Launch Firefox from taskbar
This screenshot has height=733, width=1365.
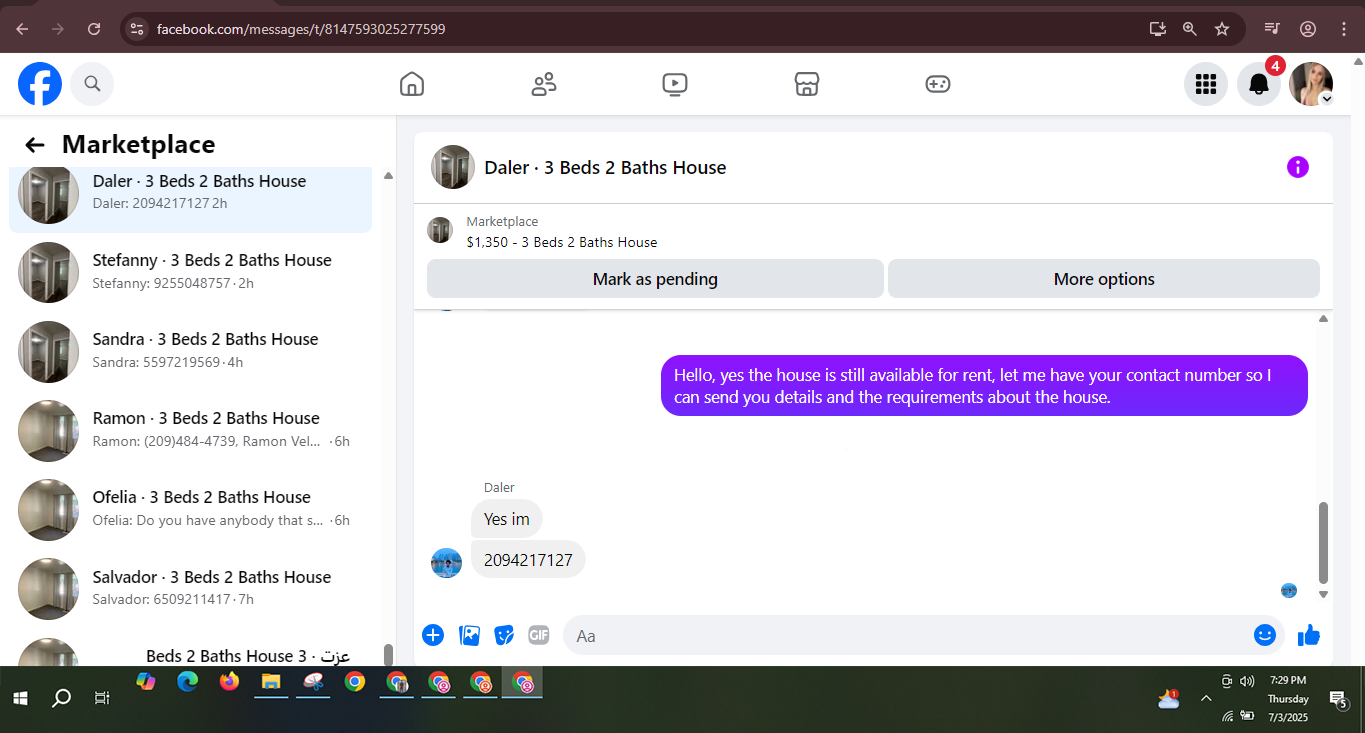tap(229, 682)
